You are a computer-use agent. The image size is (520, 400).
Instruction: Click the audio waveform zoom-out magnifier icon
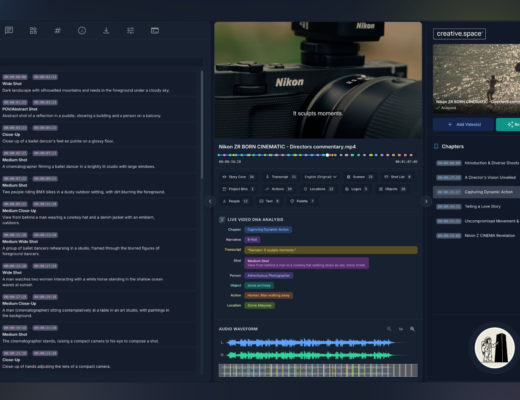point(389,329)
